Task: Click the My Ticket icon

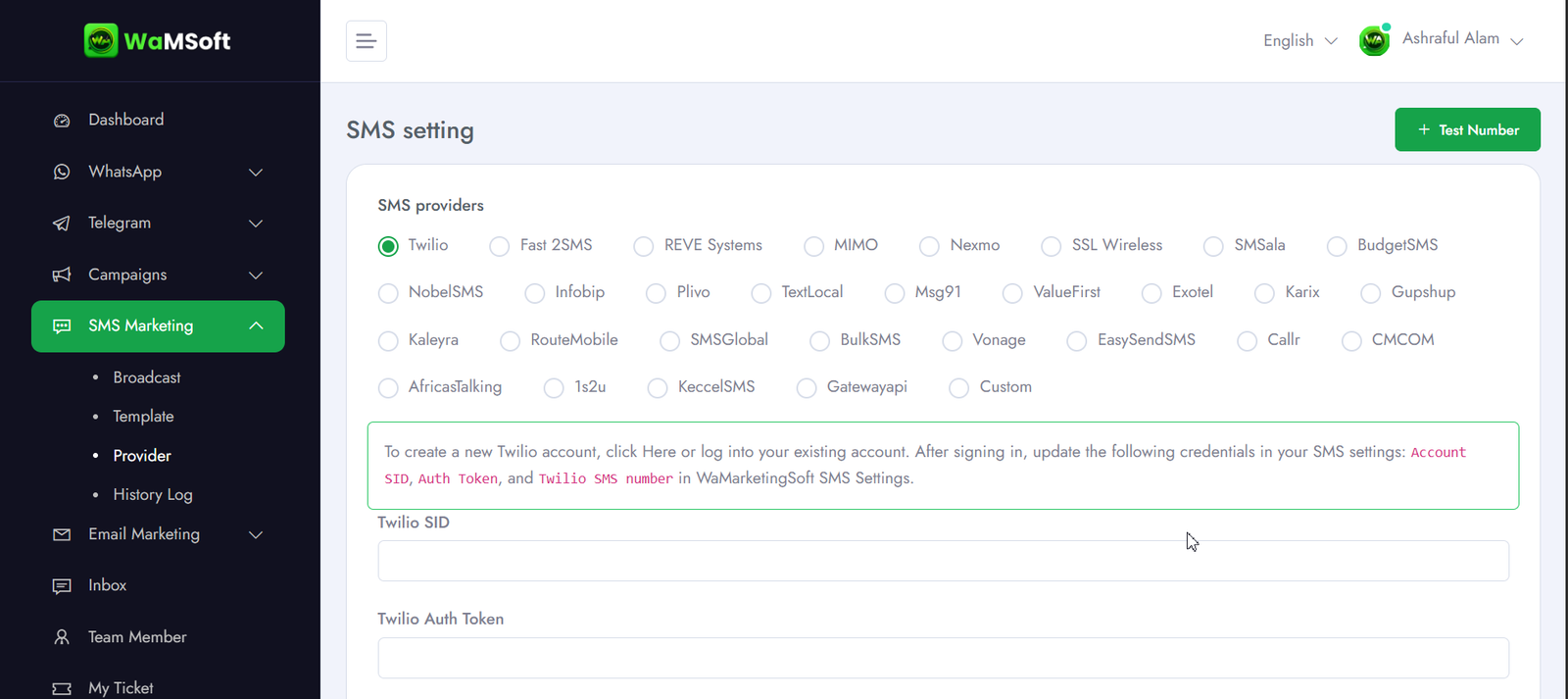Action: pyautogui.click(x=62, y=688)
